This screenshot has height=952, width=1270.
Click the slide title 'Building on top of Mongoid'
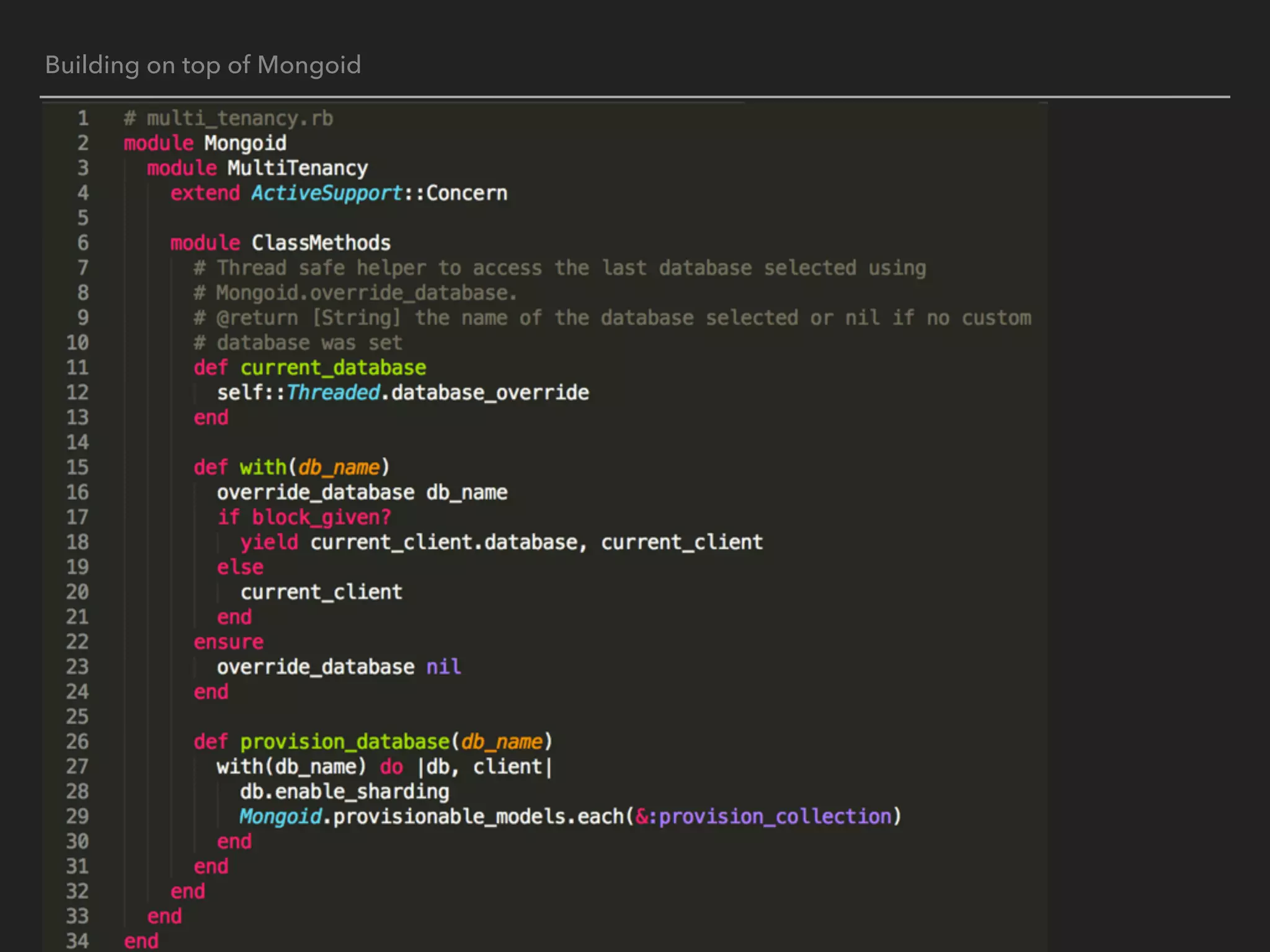203,65
